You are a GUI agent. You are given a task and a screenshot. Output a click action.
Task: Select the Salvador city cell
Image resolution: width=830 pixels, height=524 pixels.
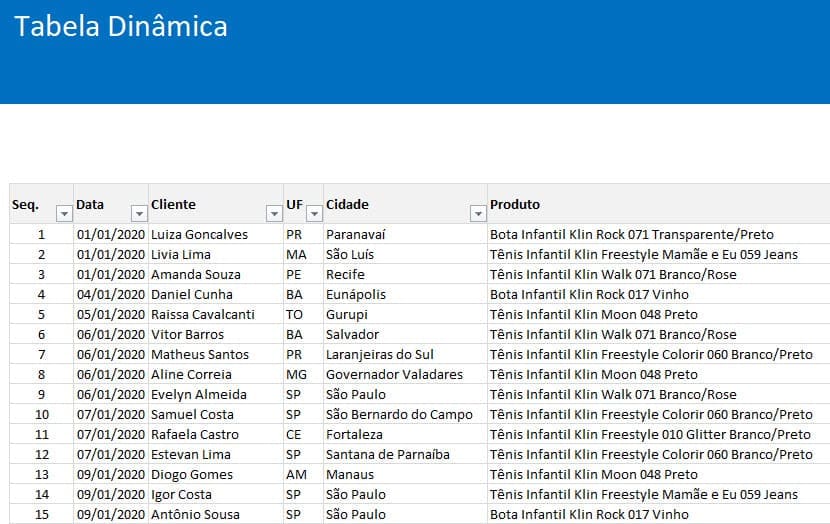tap(405, 335)
